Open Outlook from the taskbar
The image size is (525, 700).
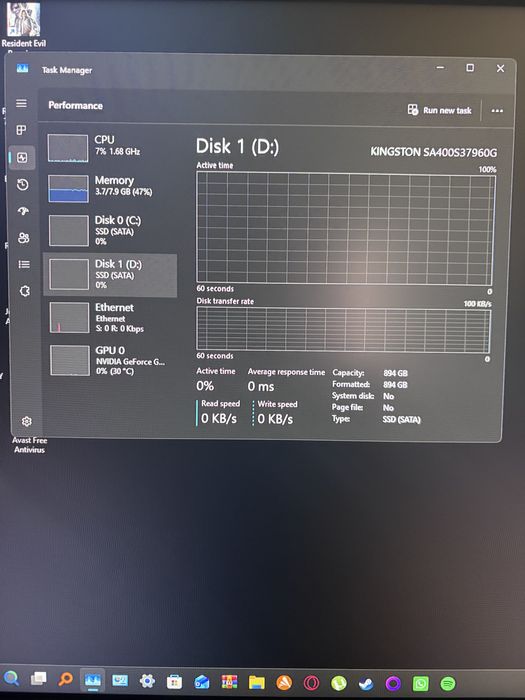(202, 682)
